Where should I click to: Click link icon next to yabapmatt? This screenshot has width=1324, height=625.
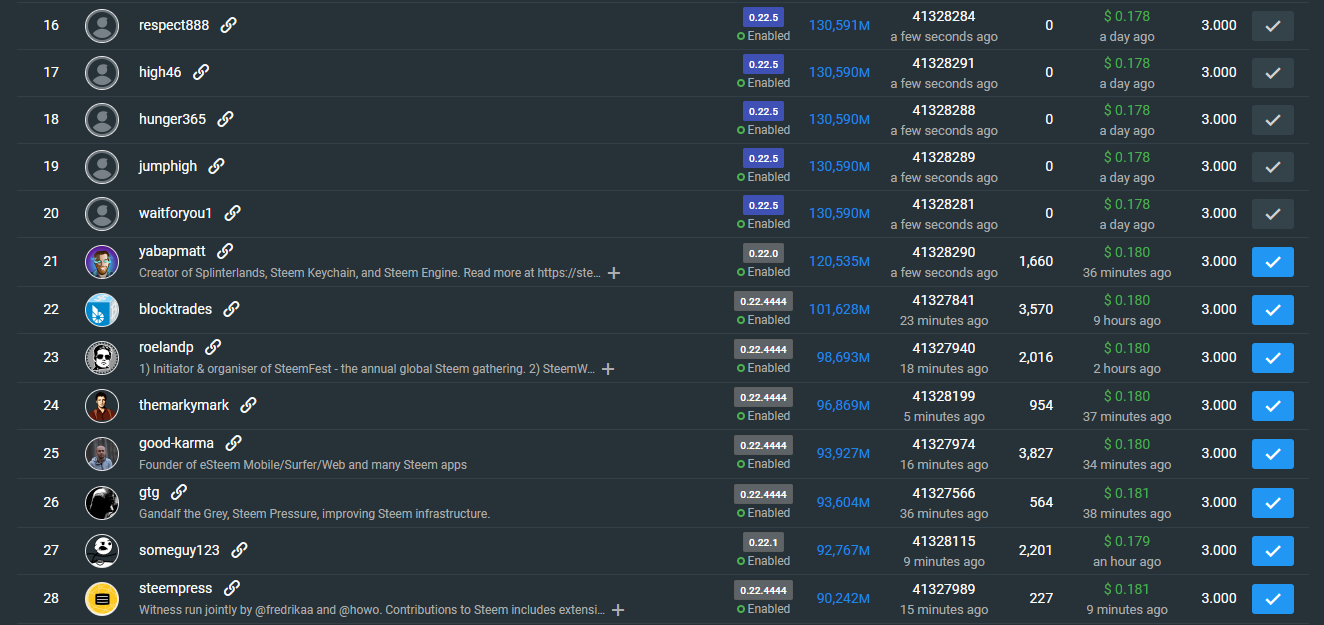coord(225,251)
